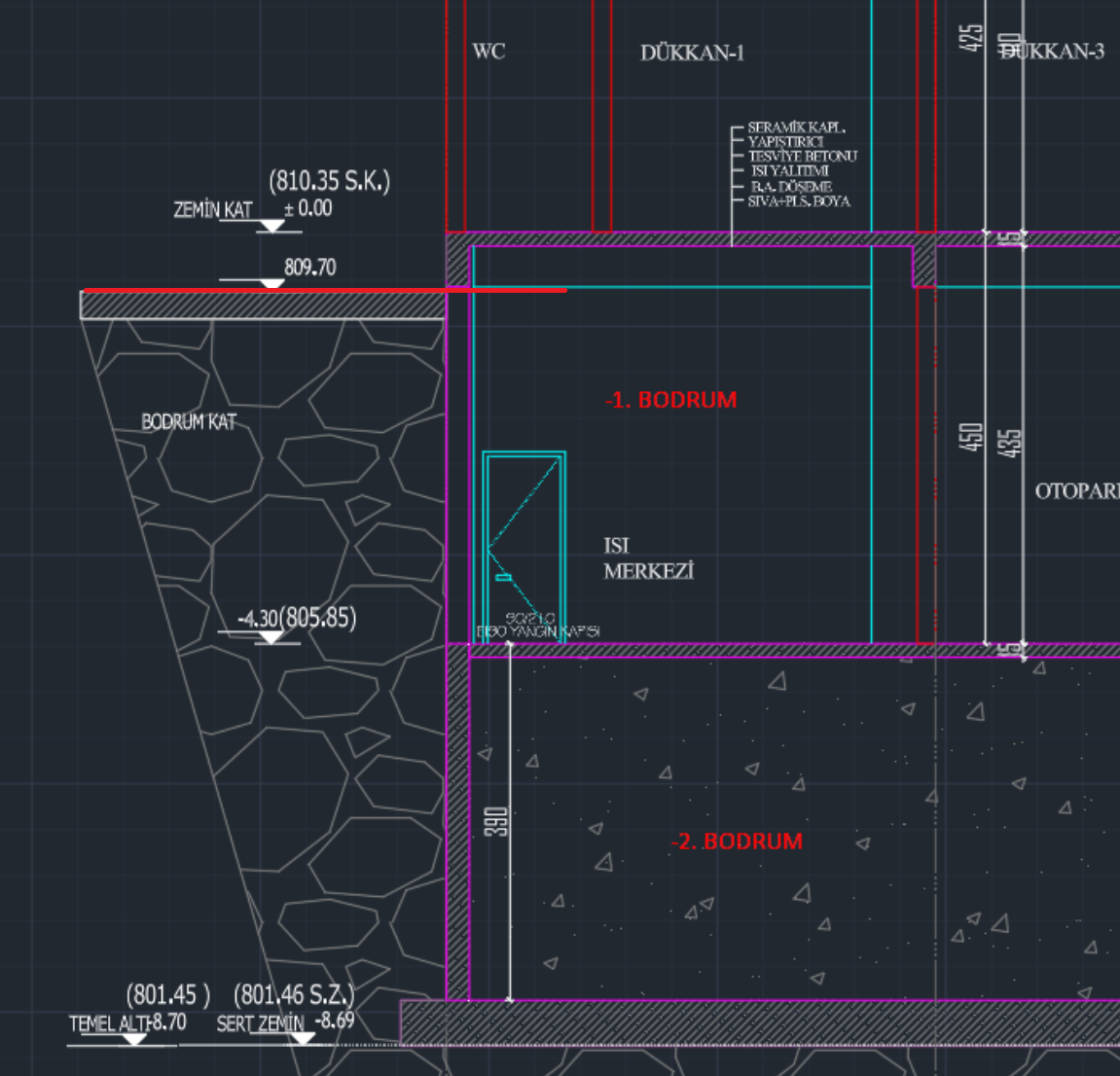This screenshot has width=1120, height=1076.
Task: Select the BODRUM KAT text in stone hatch
Action: (189, 422)
